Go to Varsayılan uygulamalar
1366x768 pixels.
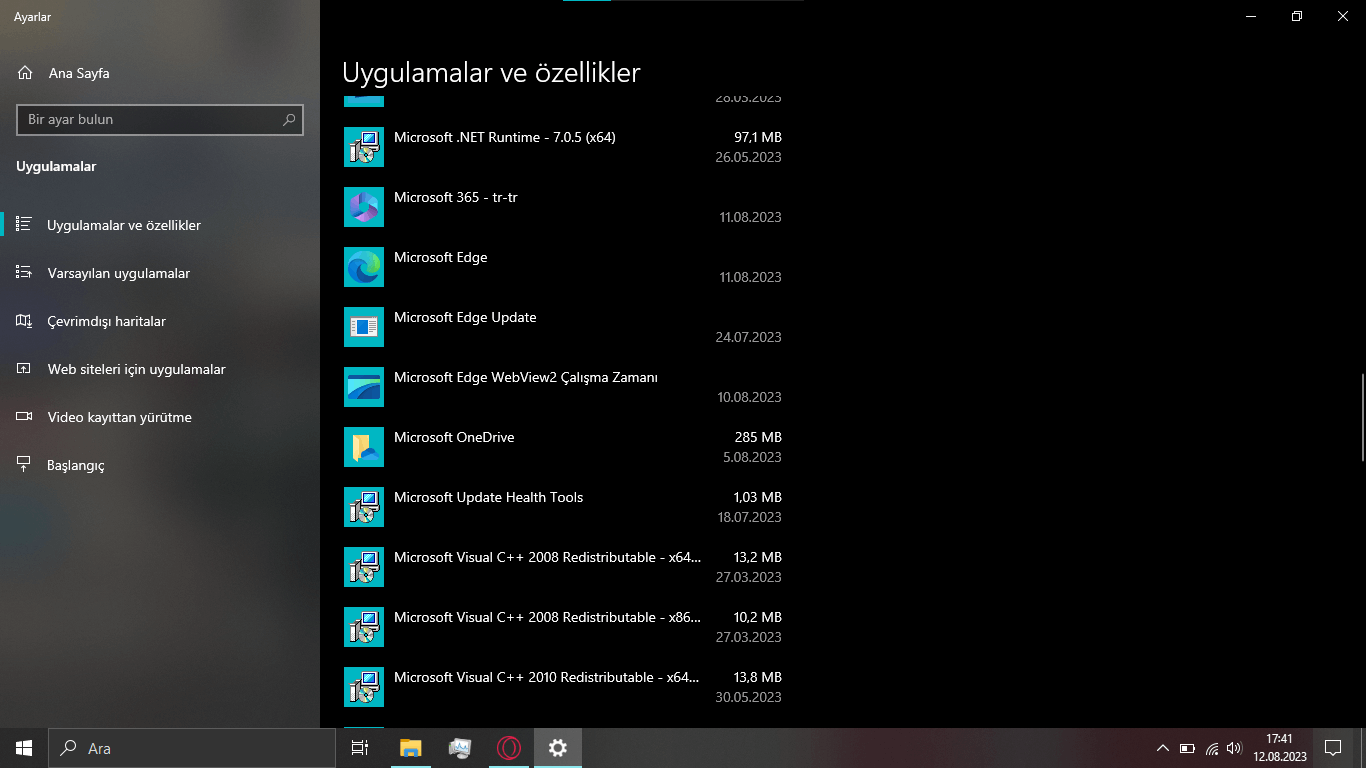click(160, 273)
